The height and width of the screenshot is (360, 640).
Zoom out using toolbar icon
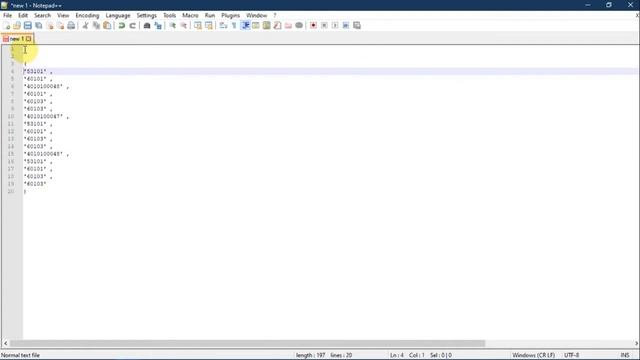click(x=184, y=26)
